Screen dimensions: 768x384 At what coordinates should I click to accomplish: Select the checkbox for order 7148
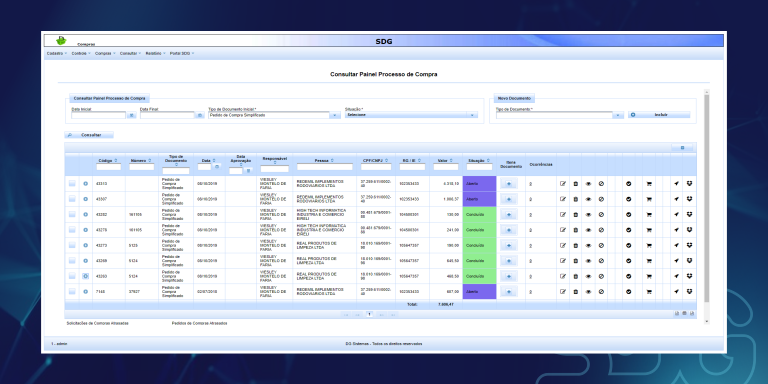pos(72,291)
